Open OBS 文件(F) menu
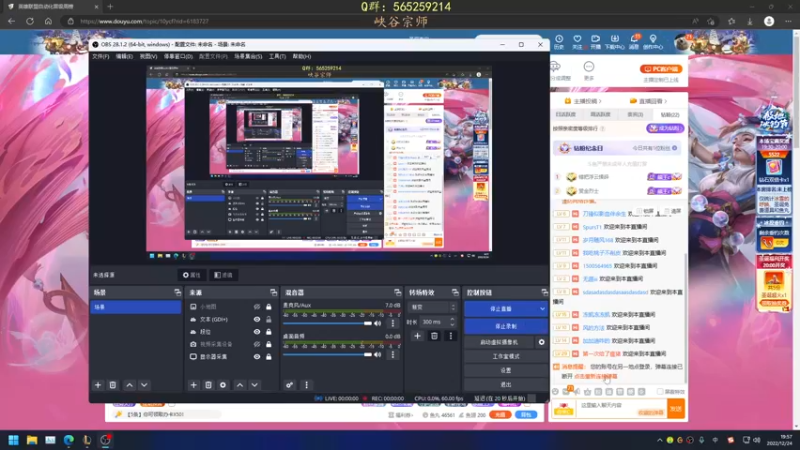Image resolution: width=800 pixels, height=450 pixels. click(x=101, y=56)
